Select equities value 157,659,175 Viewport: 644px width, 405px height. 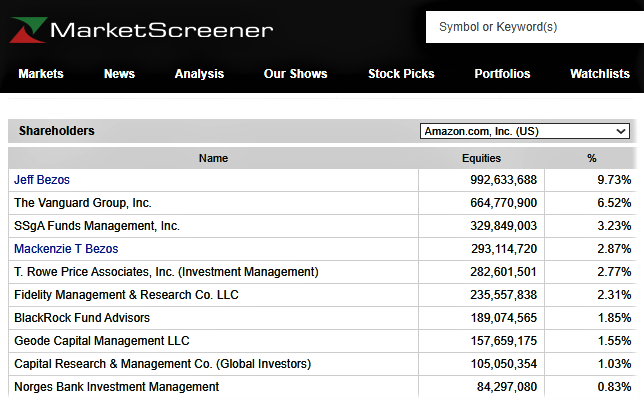tap(504, 341)
